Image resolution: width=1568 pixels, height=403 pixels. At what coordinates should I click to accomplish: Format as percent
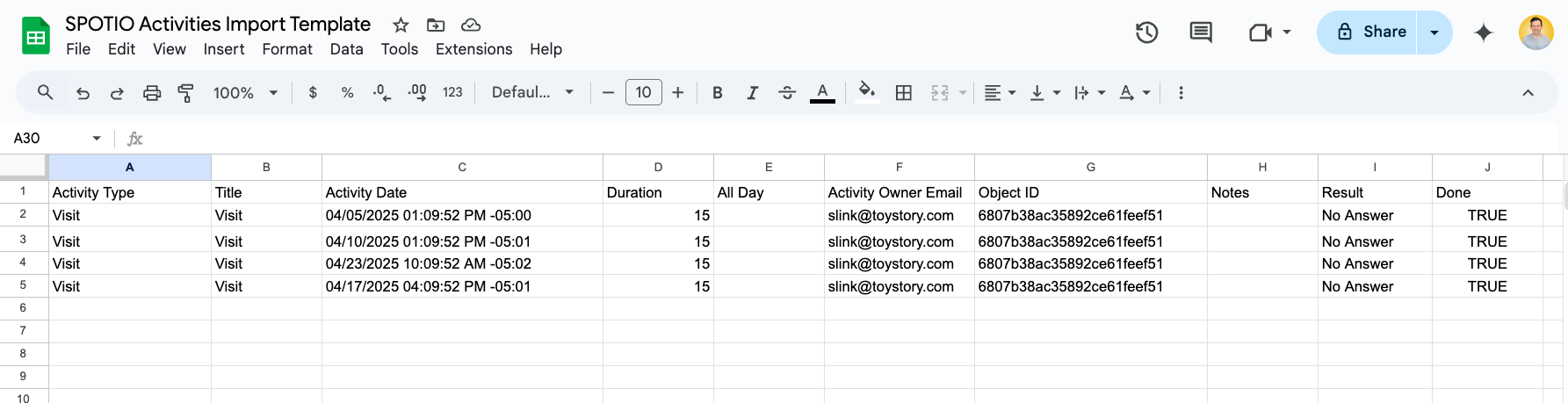click(347, 92)
